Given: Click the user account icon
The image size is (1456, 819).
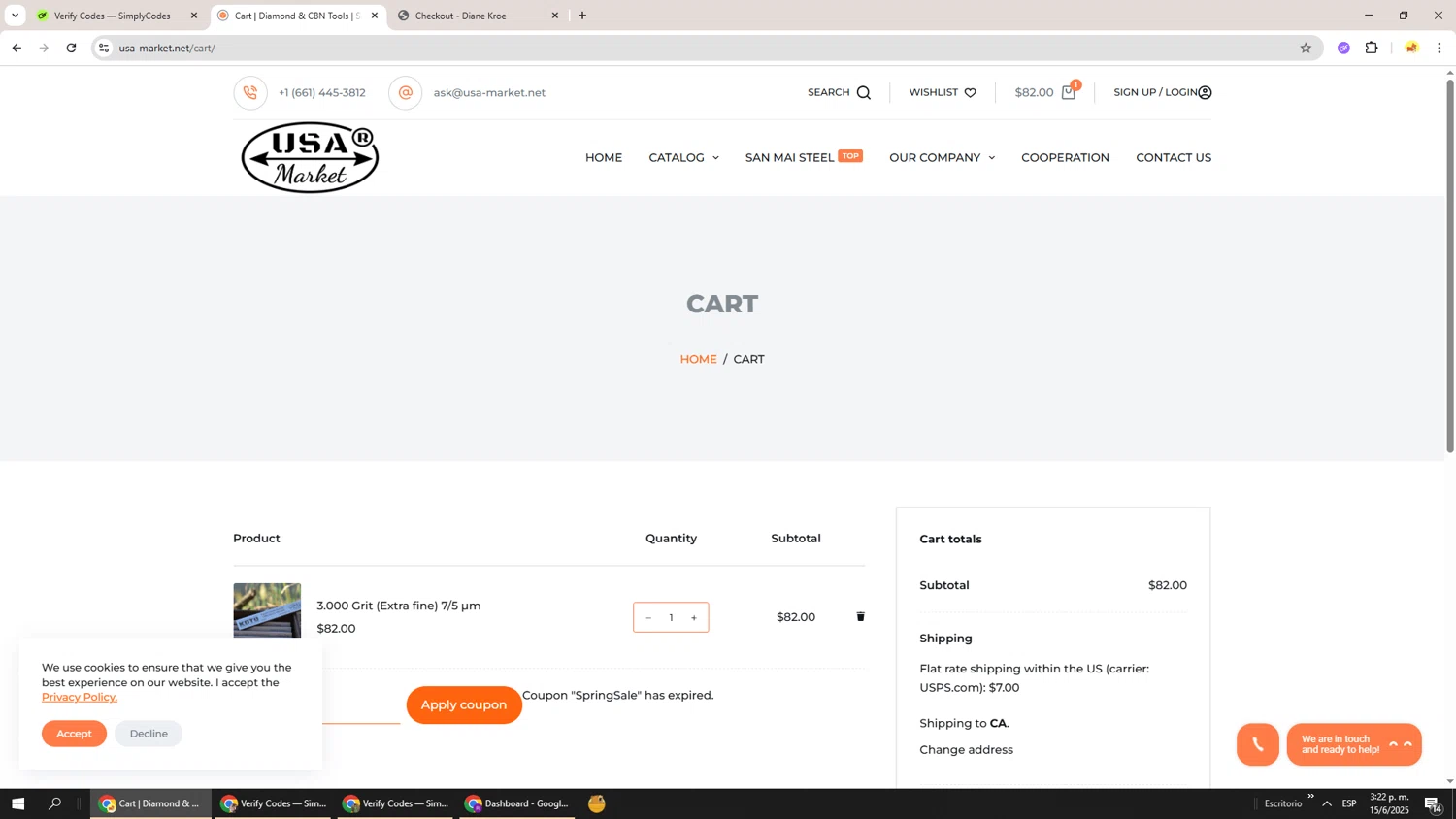Looking at the screenshot, I should [x=1205, y=93].
